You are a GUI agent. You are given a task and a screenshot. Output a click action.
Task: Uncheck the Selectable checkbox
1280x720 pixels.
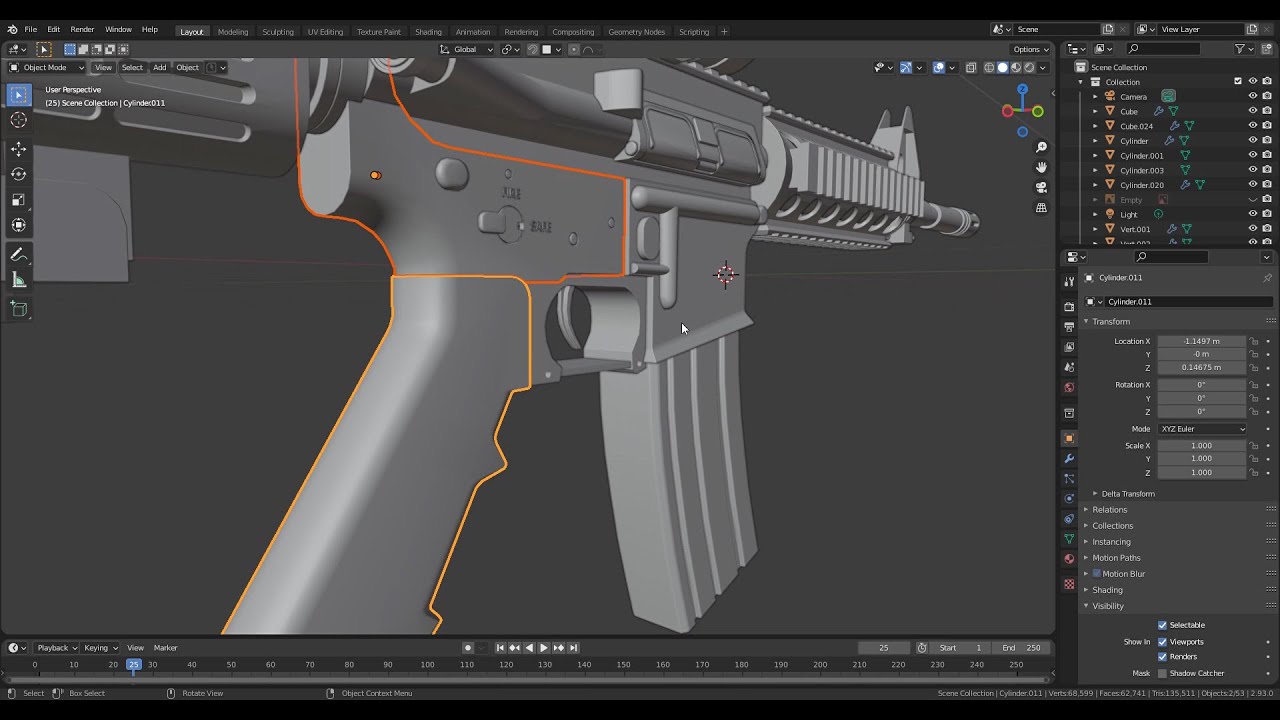click(1162, 625)
